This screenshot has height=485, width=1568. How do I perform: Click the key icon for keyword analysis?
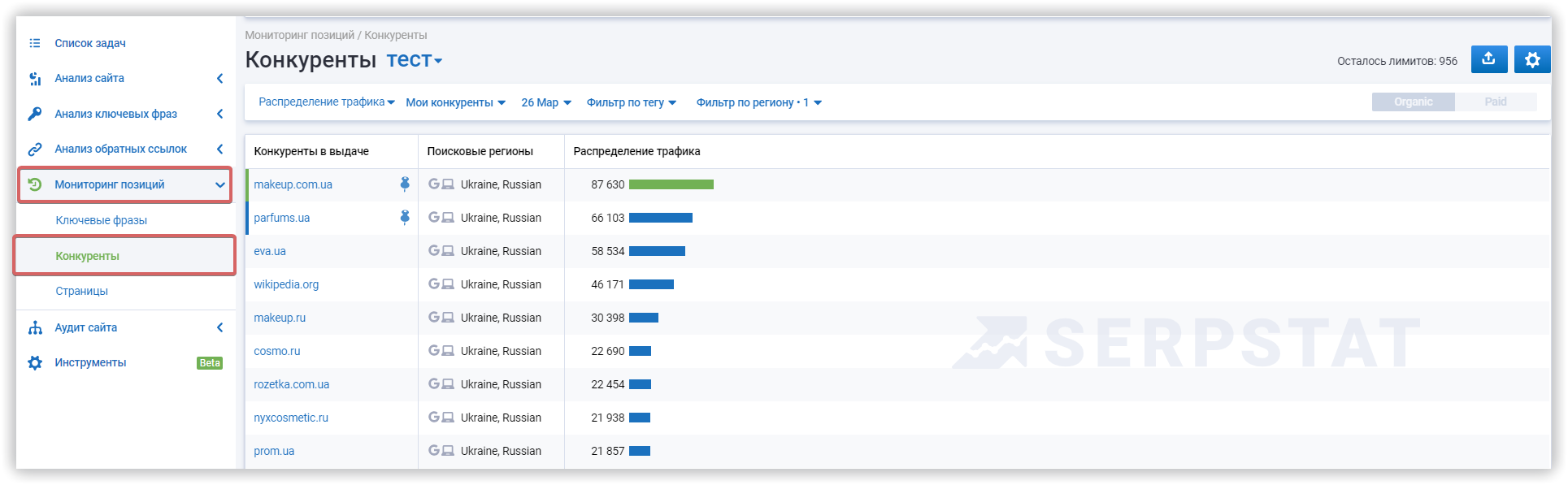coord(35,114)
